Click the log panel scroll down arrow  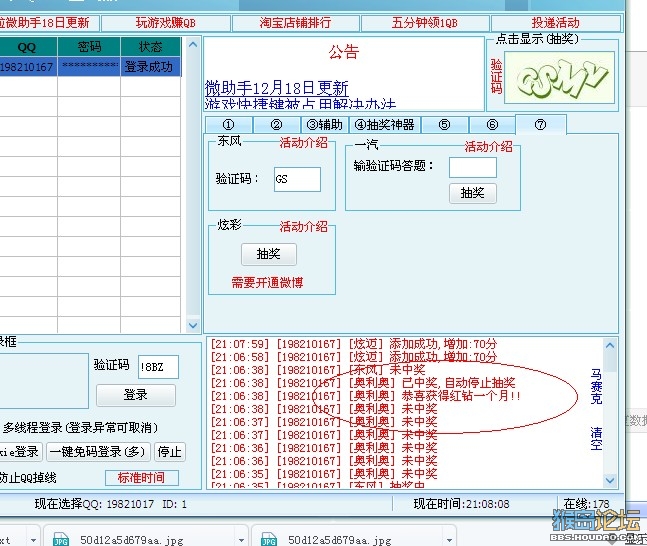tap(610, 480)
